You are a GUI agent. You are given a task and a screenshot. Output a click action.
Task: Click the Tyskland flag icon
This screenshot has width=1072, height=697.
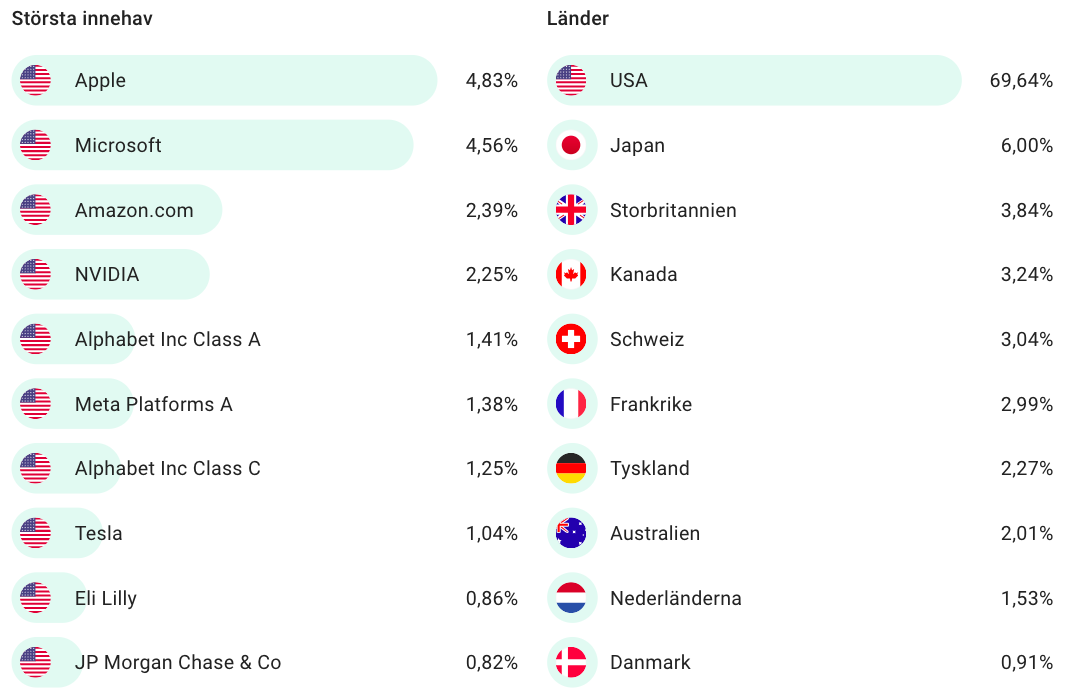[x=571, y=468]
